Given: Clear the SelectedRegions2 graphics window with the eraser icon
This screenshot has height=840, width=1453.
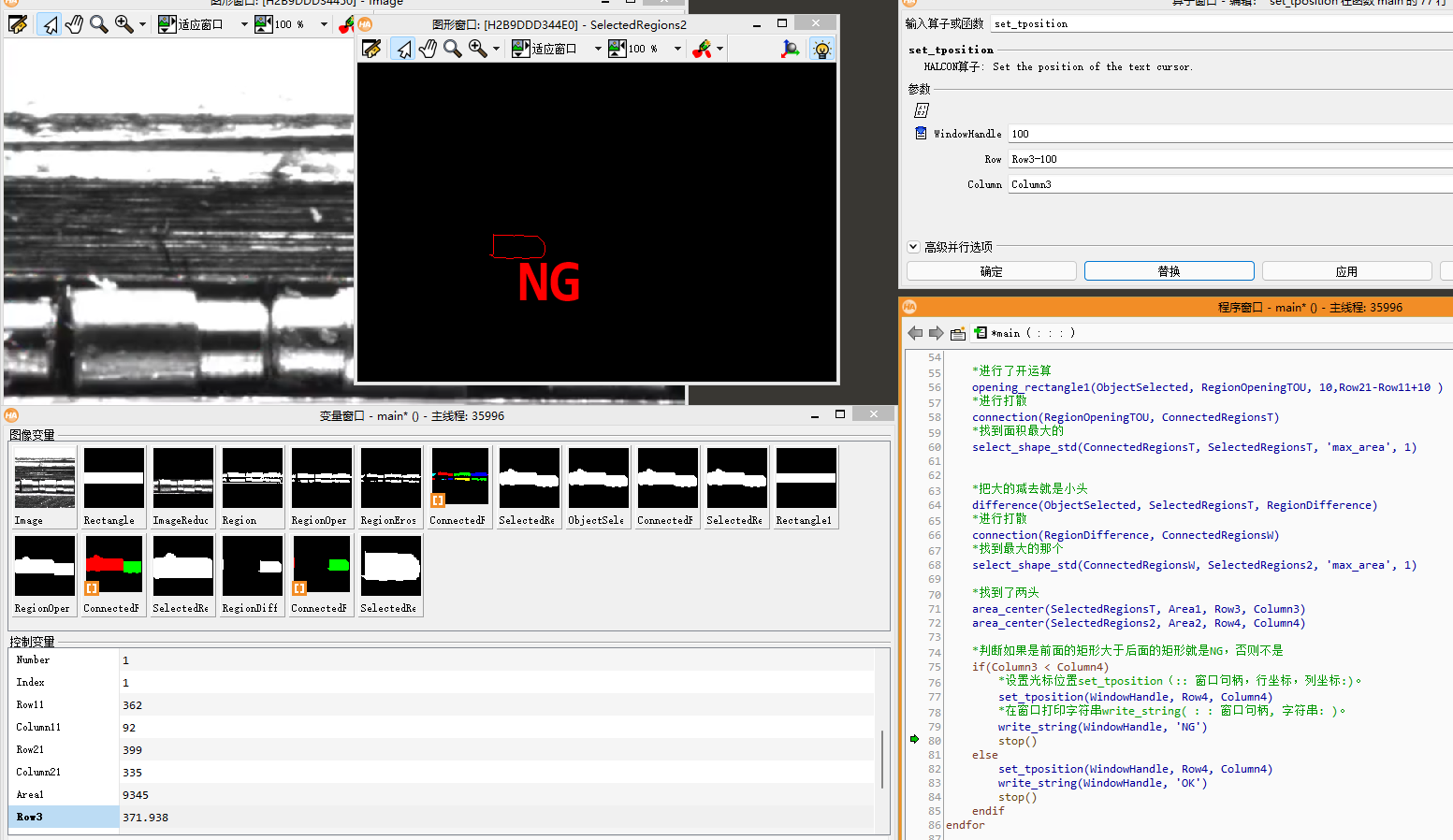Looking at the screenshot, I should 371,49.
